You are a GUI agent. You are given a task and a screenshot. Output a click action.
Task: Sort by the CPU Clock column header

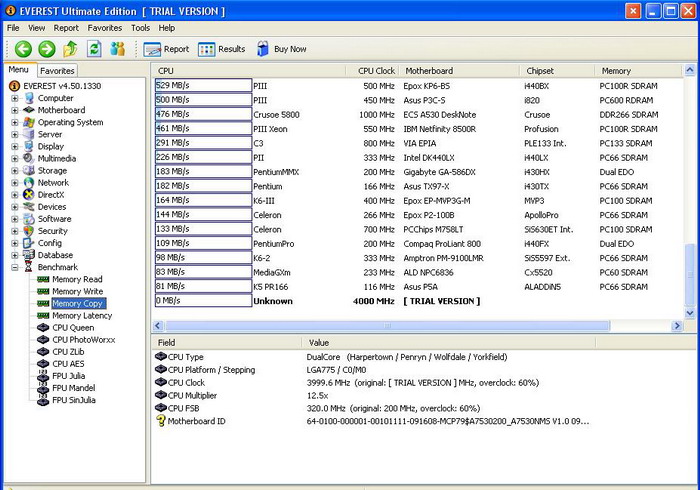coord(377,71)
